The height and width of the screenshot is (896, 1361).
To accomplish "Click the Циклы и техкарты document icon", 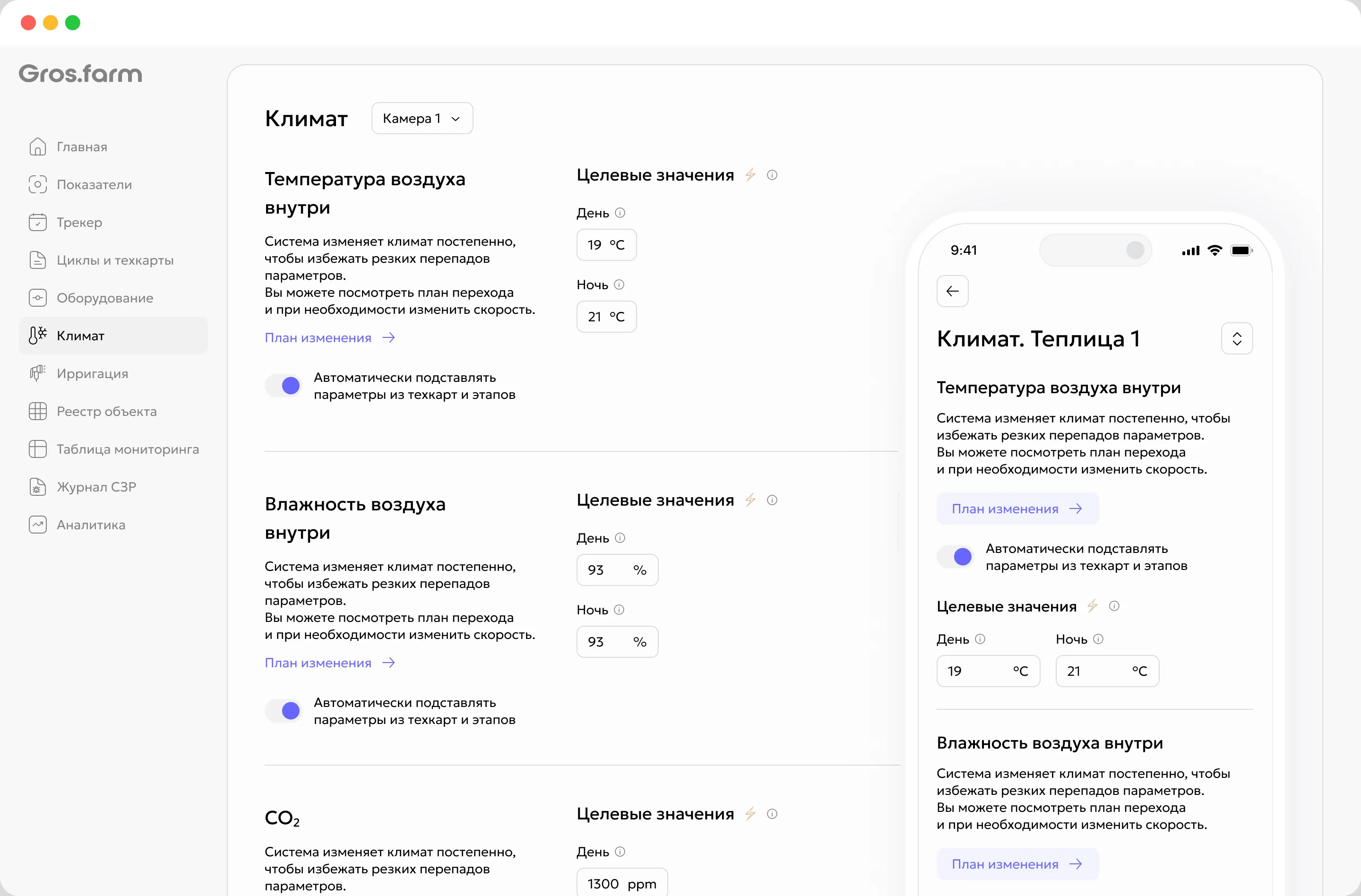I will (38, 260).
